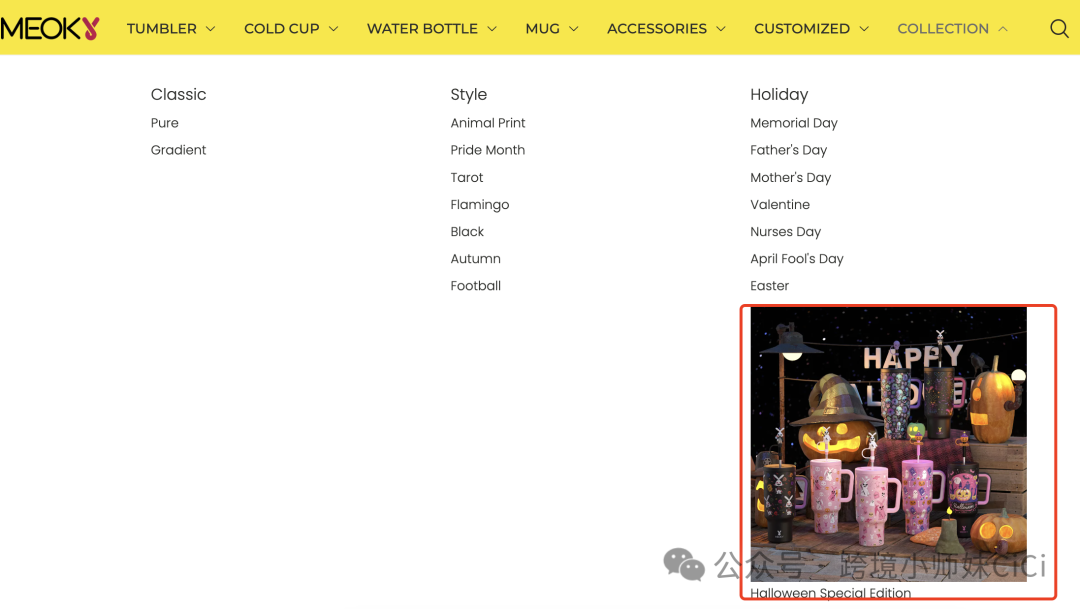Choose Animal Print style
This screenshot has height=609, width=1080.
(x=488, y=123)
